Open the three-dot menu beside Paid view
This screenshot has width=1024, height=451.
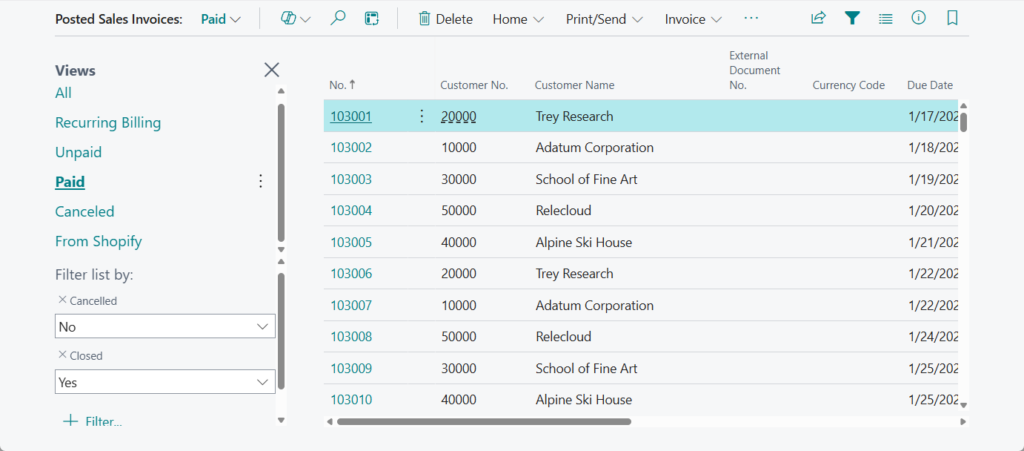(261, 181)
